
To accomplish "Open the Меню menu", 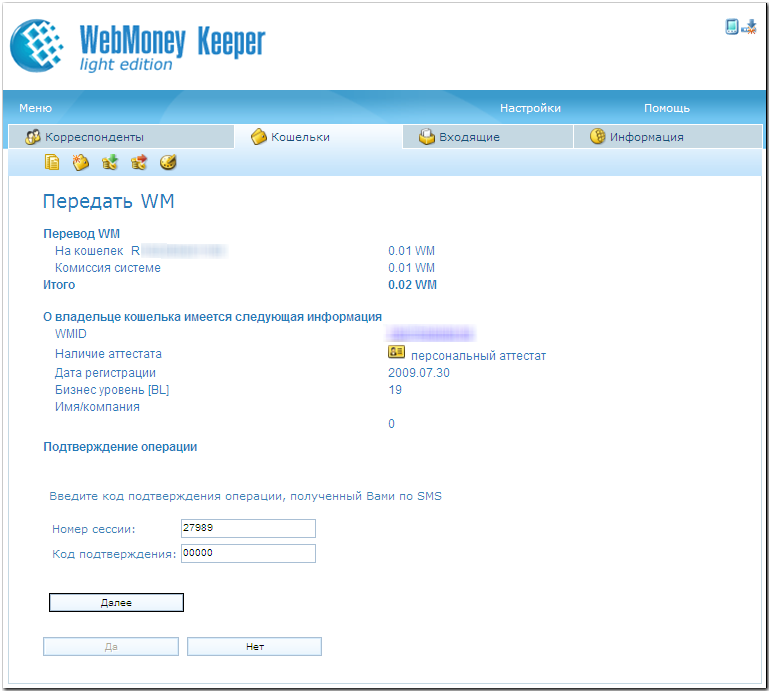I will 35,108.
